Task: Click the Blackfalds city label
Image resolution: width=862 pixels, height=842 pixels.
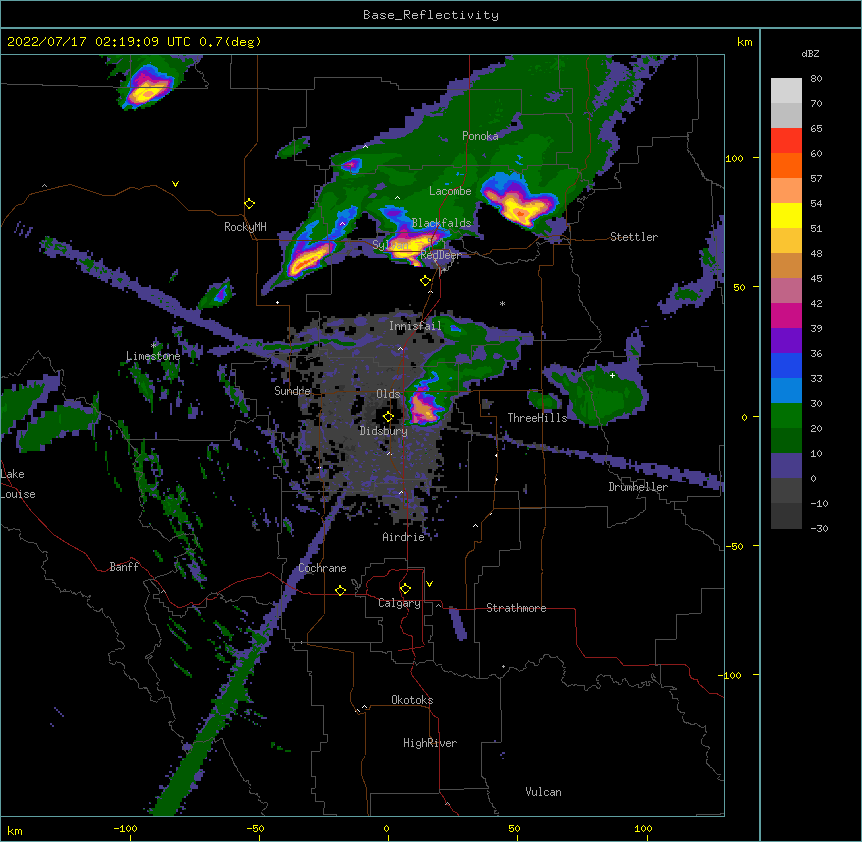Action: (441, 223)
